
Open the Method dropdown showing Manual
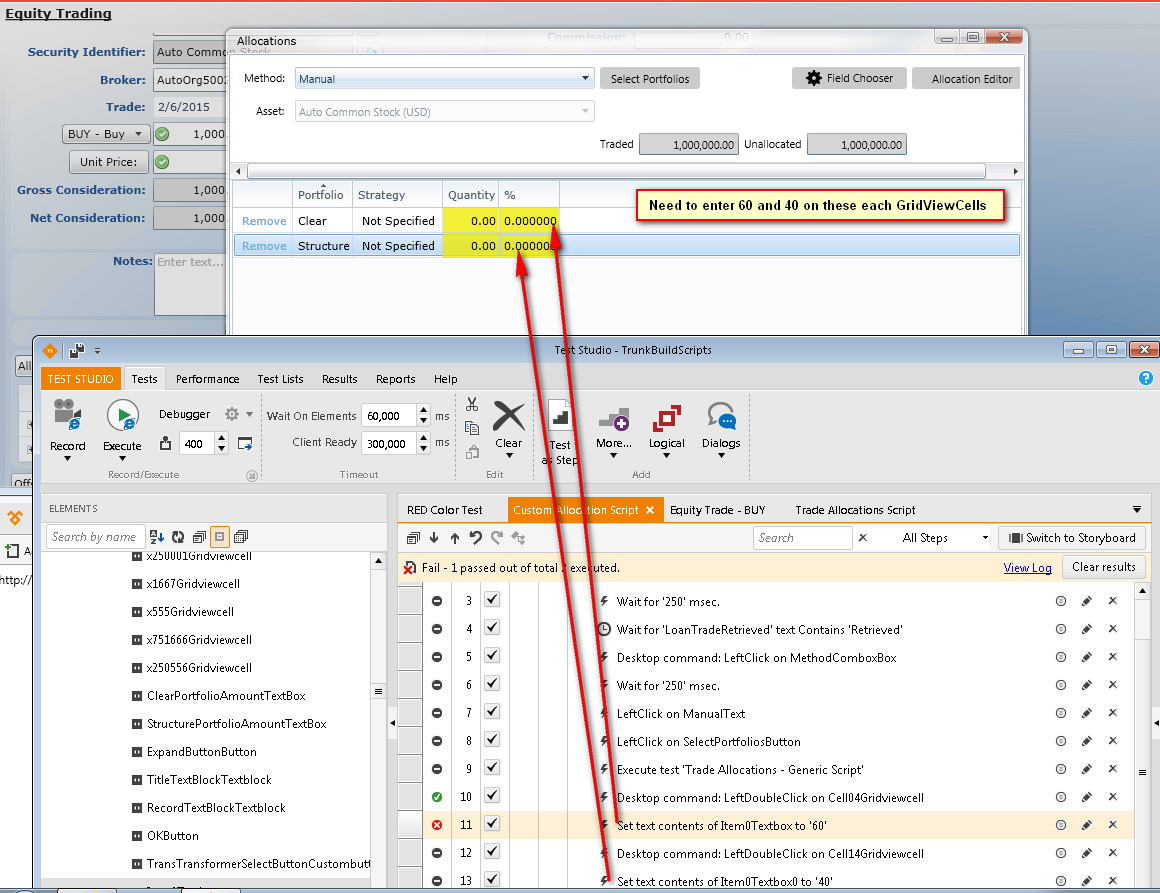point(445,78)
